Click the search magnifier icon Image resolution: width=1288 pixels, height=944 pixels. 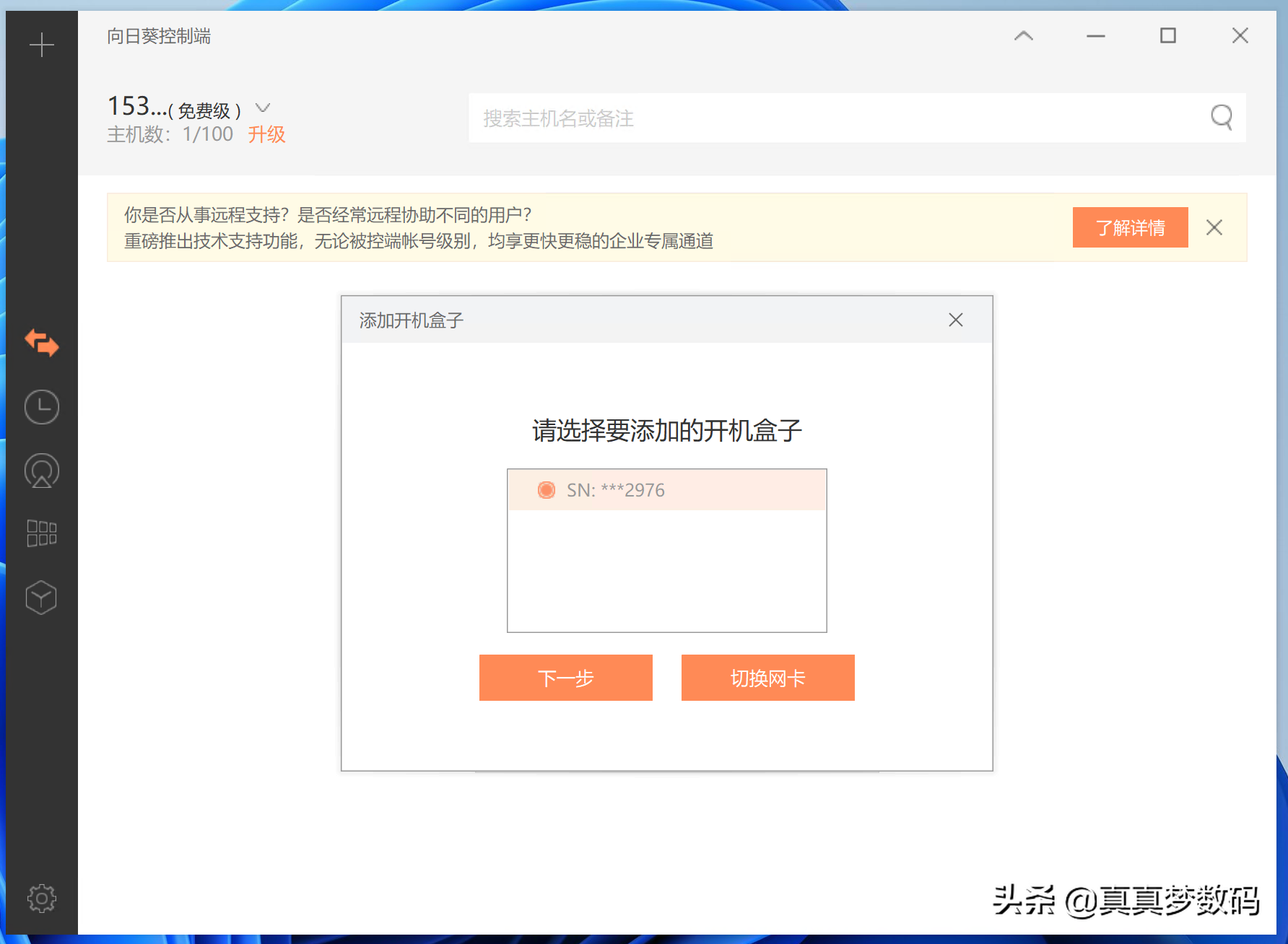(x=1222, y=117)
